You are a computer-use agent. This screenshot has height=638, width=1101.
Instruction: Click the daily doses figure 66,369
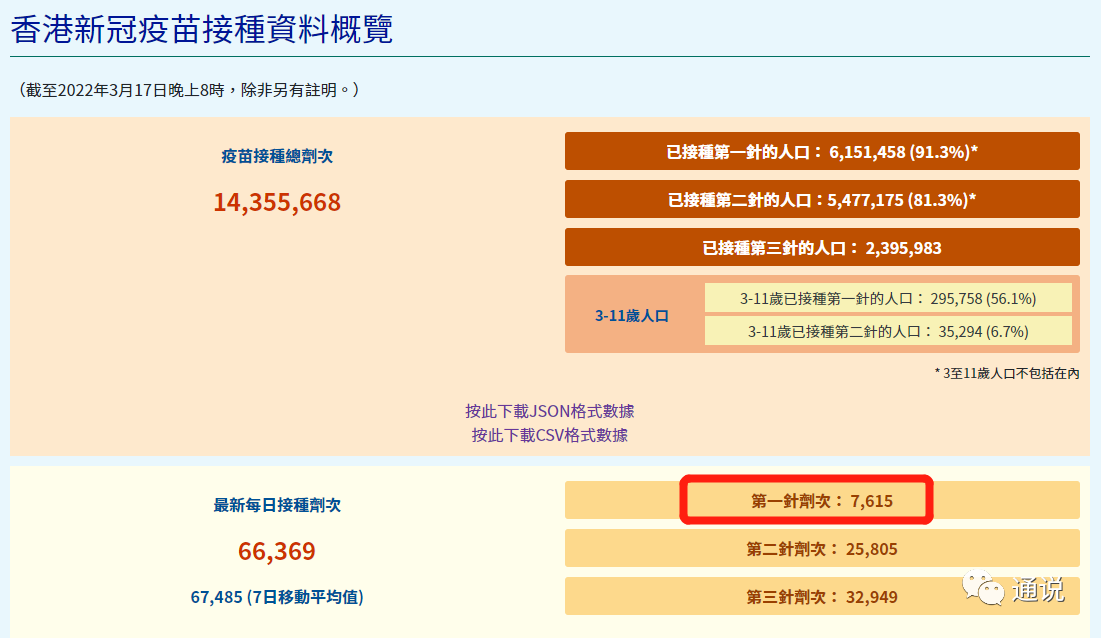pyautogui.click(x=277, y=551)
